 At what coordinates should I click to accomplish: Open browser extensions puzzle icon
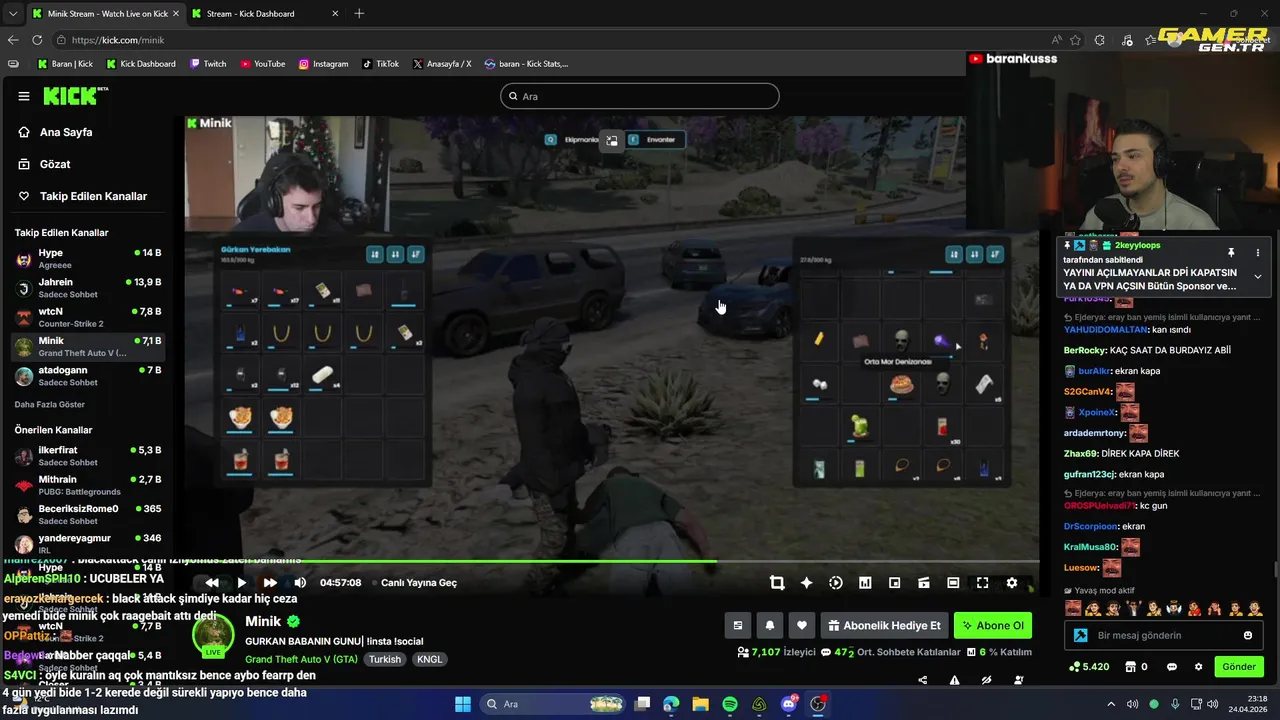tap(1100, 40)
